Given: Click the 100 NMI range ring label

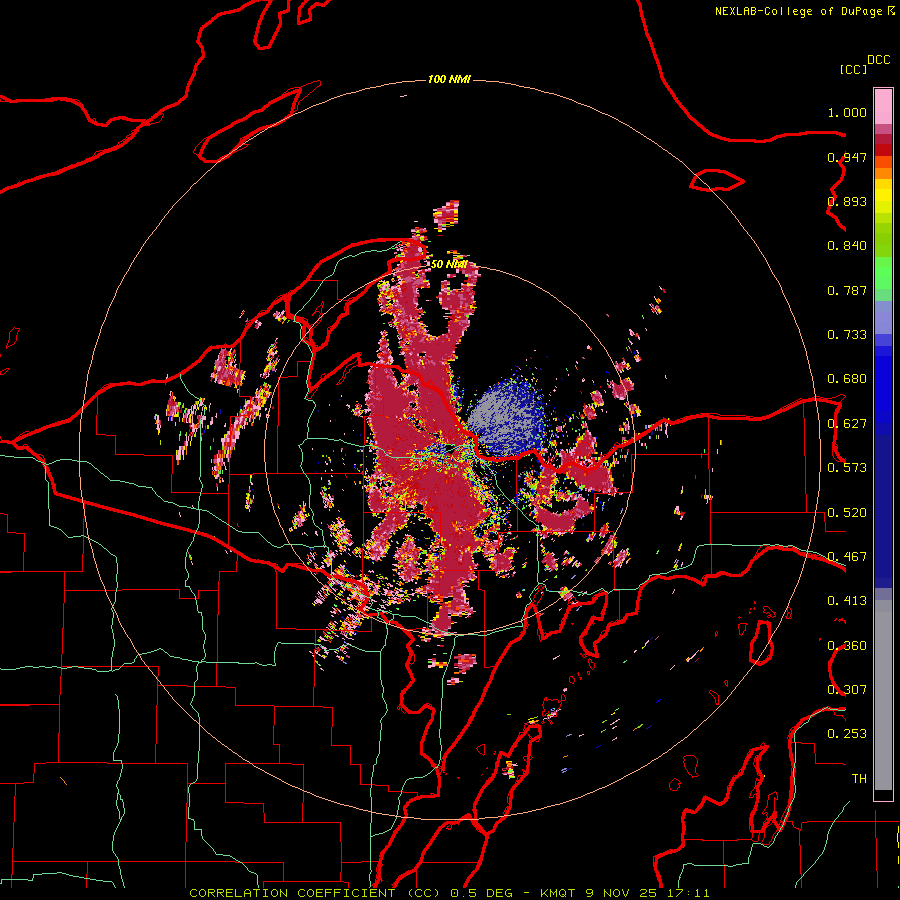Looking at the screenshot, I should click(449, 79).
